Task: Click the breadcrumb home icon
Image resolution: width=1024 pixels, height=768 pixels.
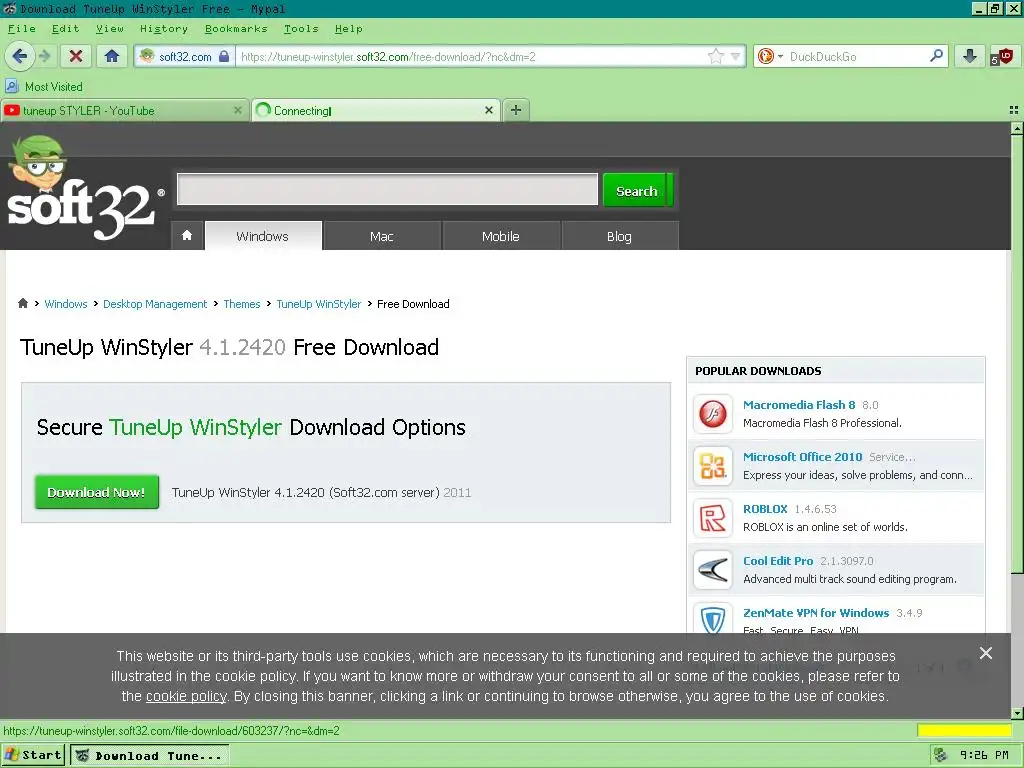Action: [x=23, y=303]
